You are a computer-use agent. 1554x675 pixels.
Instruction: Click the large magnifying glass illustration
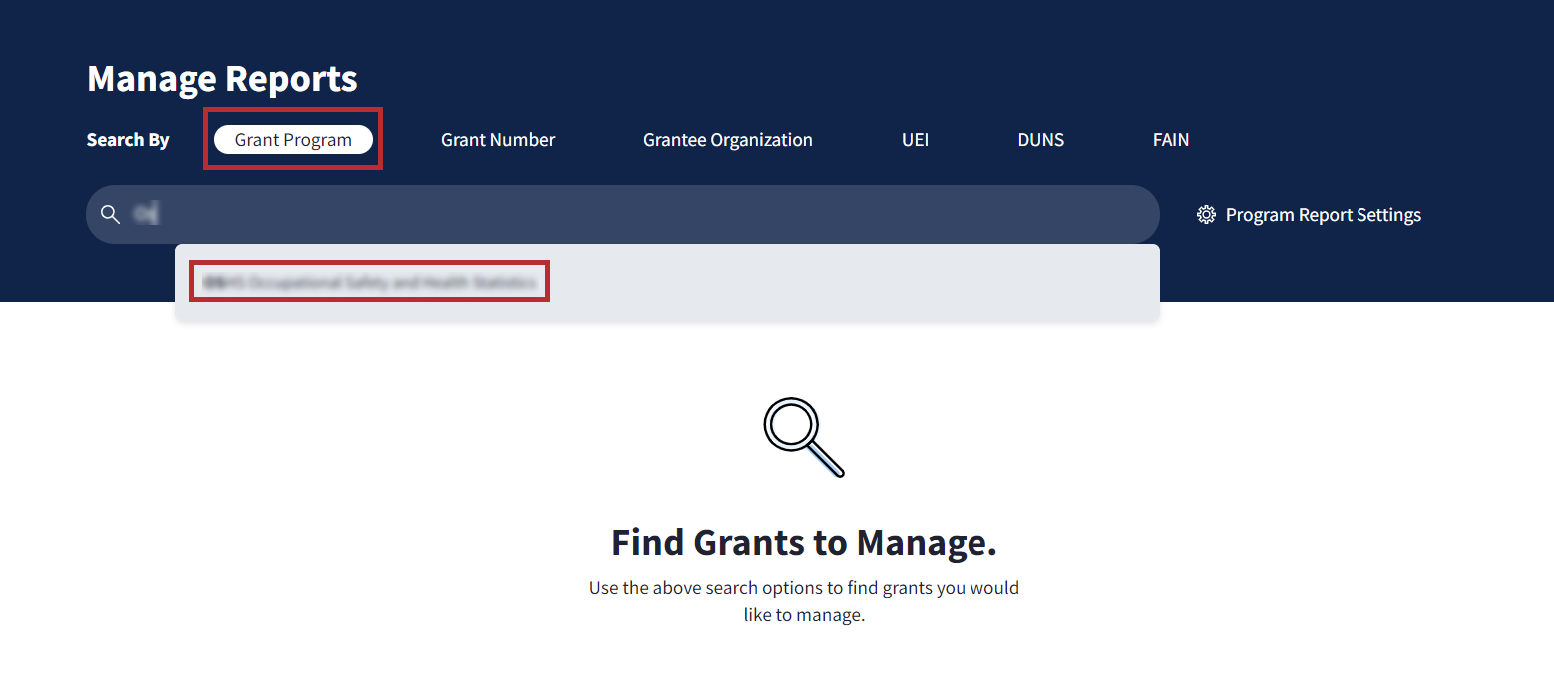pos(804,438)
